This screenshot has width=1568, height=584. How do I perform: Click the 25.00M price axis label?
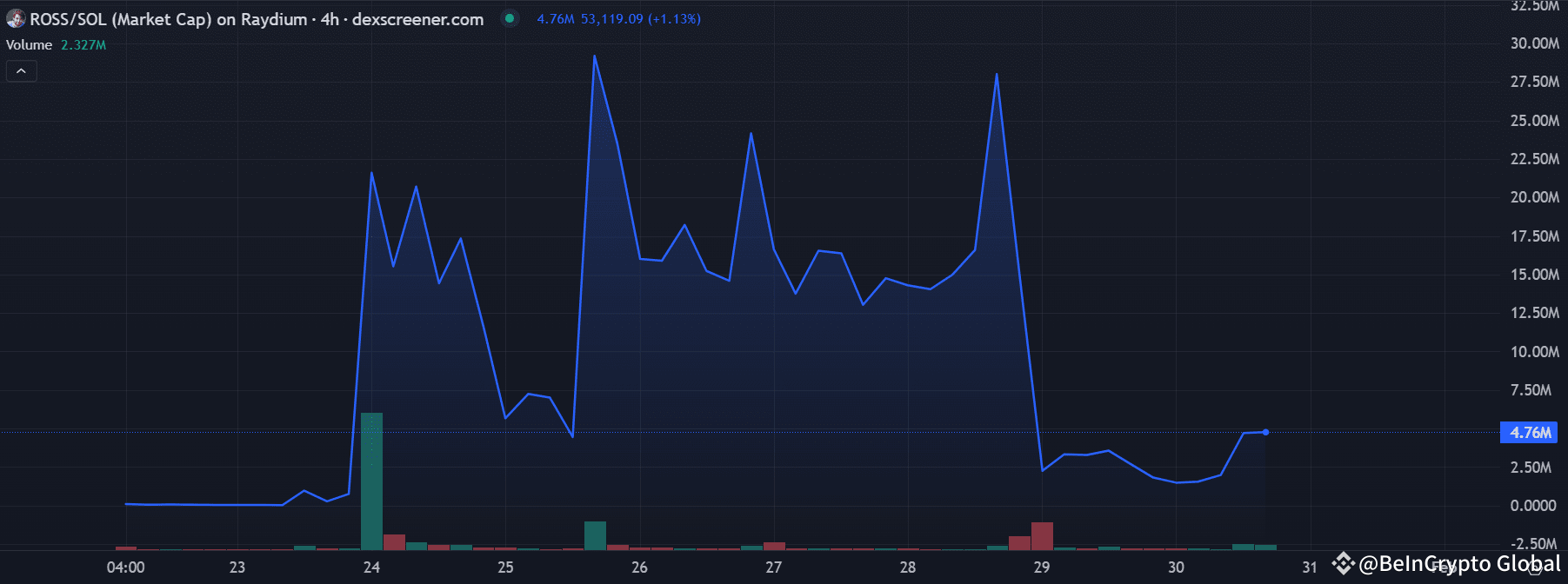1535,121
